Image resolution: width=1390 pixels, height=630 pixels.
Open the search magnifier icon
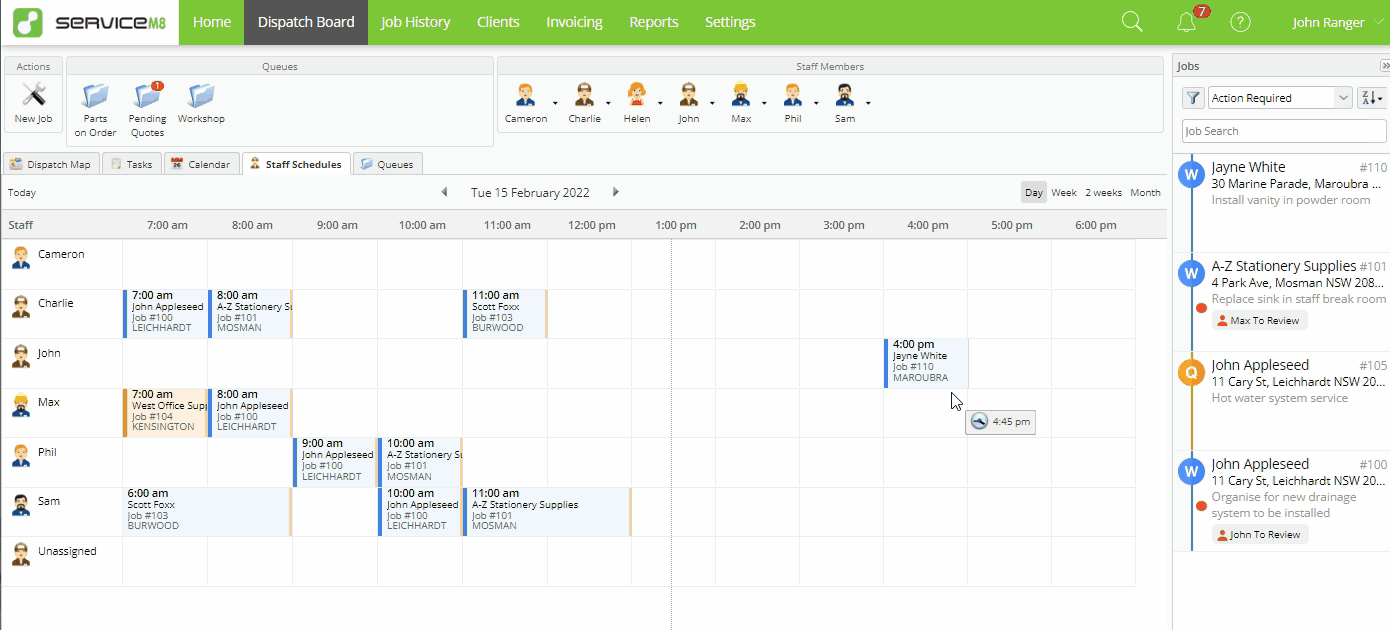pos(1132,22)
